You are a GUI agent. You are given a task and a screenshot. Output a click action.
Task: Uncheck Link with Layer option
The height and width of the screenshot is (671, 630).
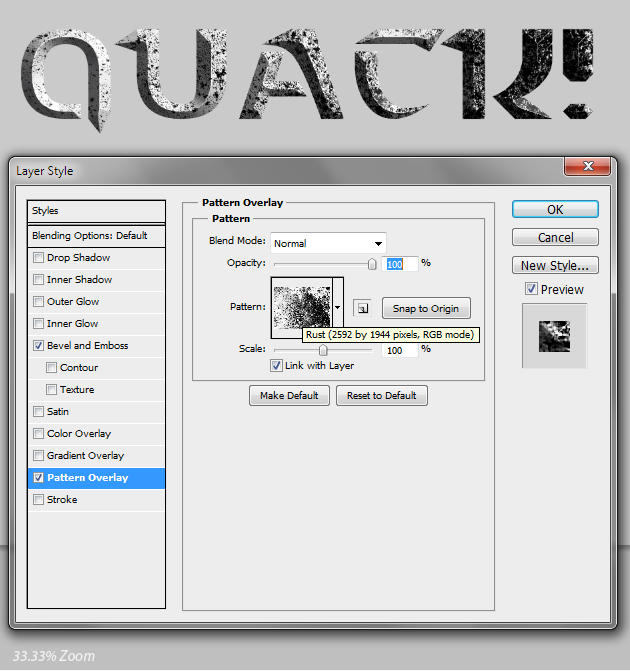(277, 366)
